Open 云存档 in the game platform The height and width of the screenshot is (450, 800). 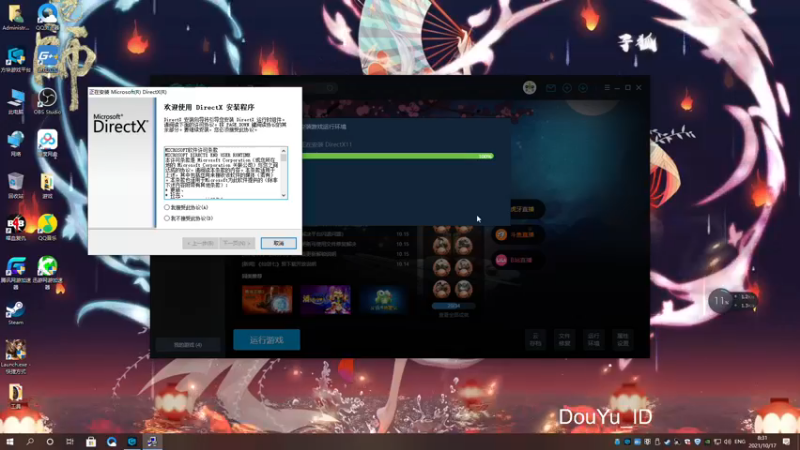tap(536, 339)
